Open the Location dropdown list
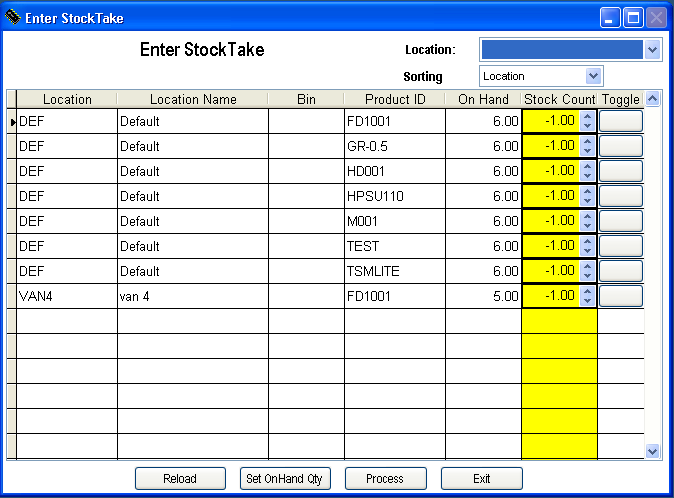674x498 pixels. tap(652, 50)
